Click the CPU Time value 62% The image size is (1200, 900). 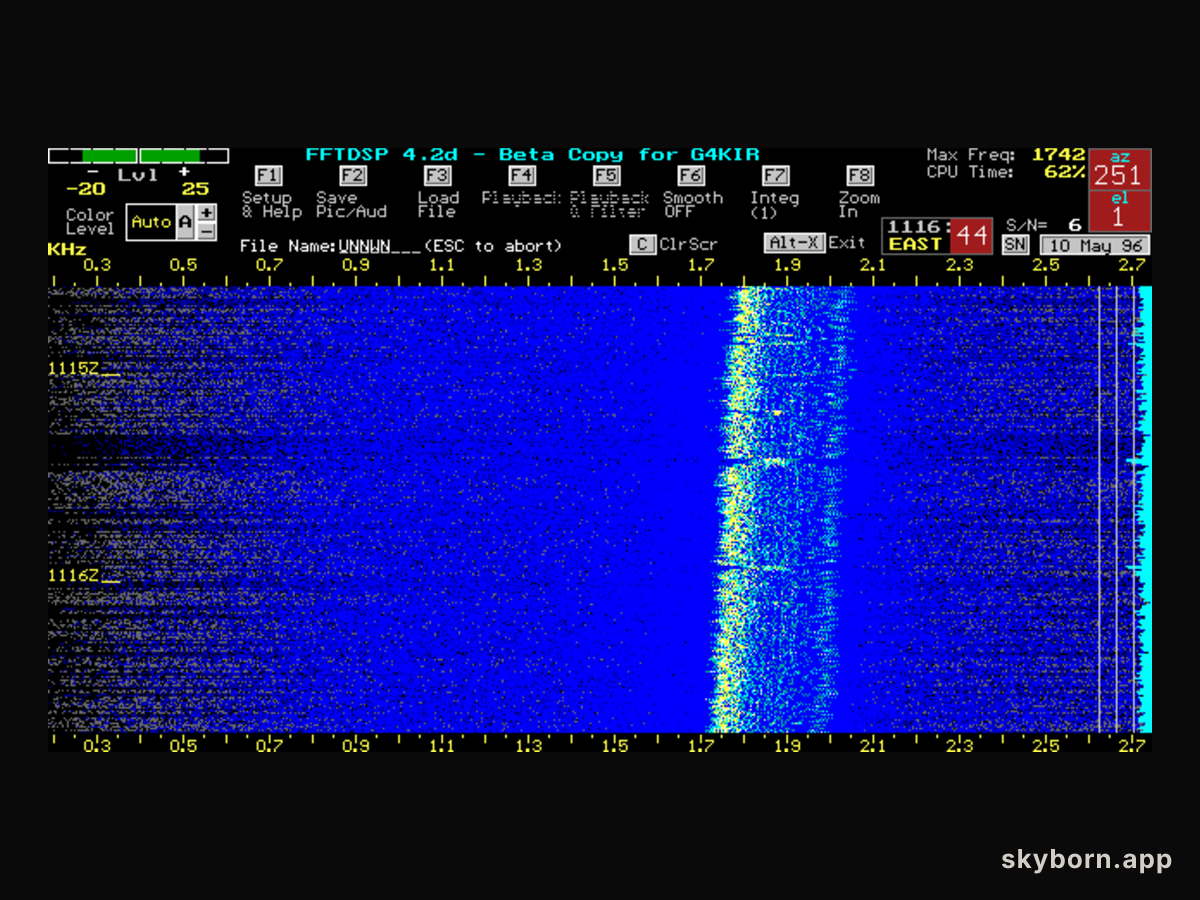[x=1065, y=172]
